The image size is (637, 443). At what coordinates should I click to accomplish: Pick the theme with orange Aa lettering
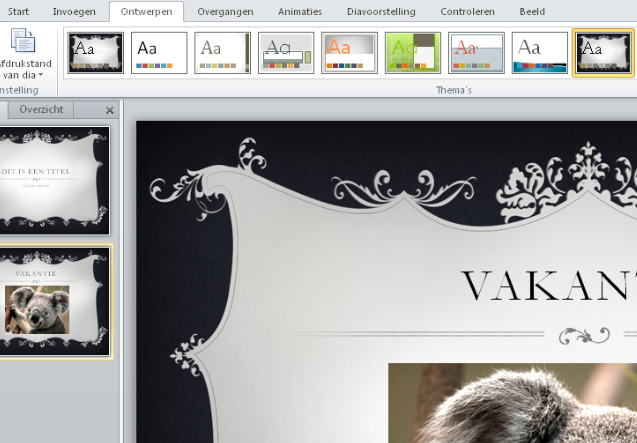[x=349, y=53]
